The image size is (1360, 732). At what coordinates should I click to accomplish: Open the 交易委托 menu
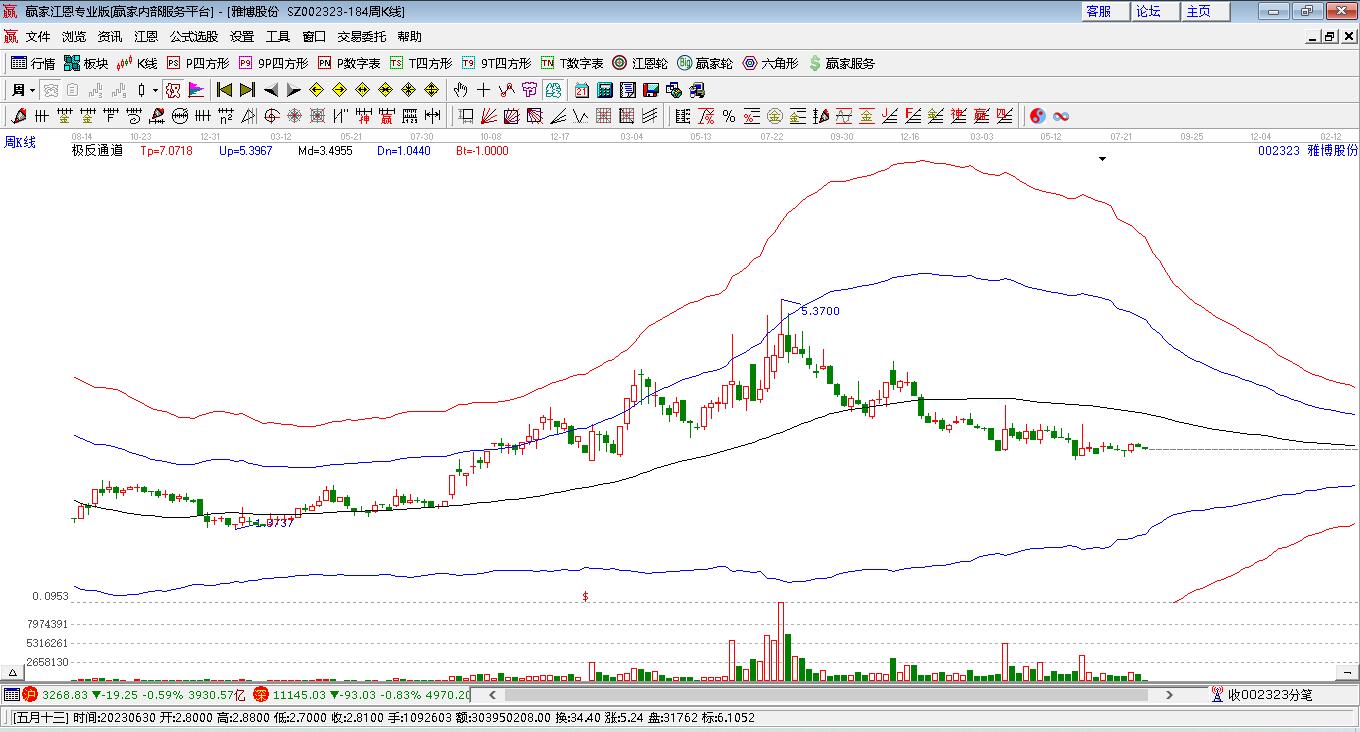click(361, 36)
